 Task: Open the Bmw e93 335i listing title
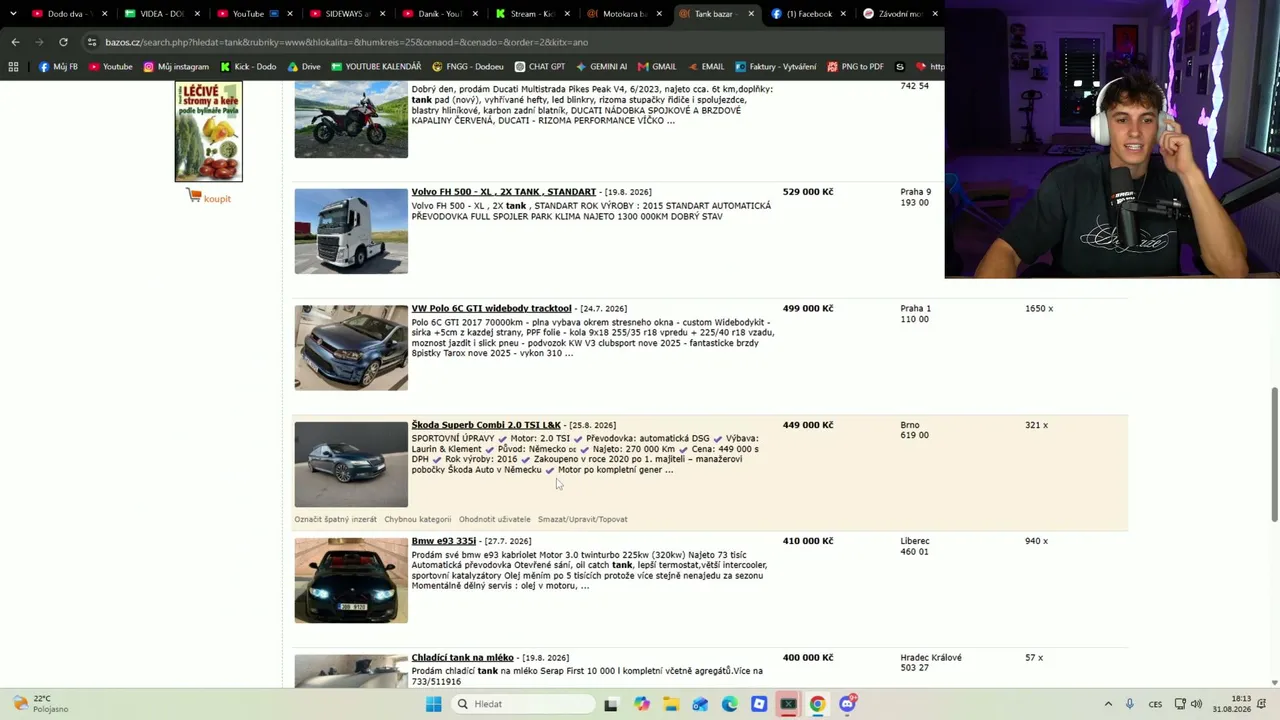[x=443, y=541]
